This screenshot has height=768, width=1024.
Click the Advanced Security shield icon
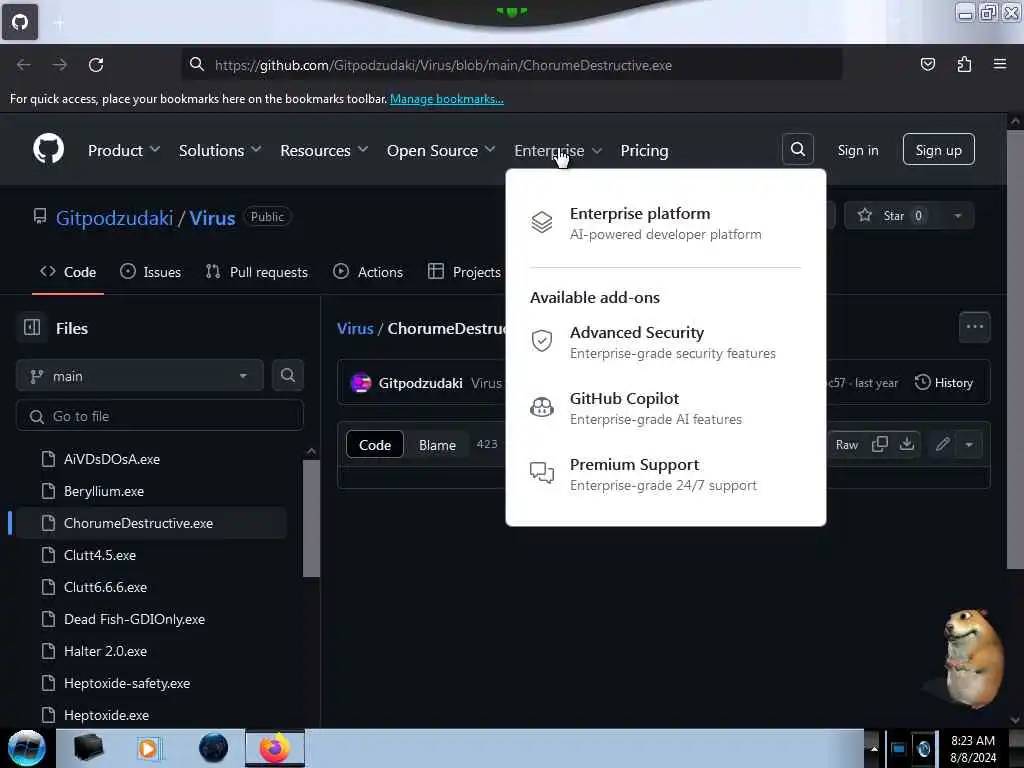[541, 340]
